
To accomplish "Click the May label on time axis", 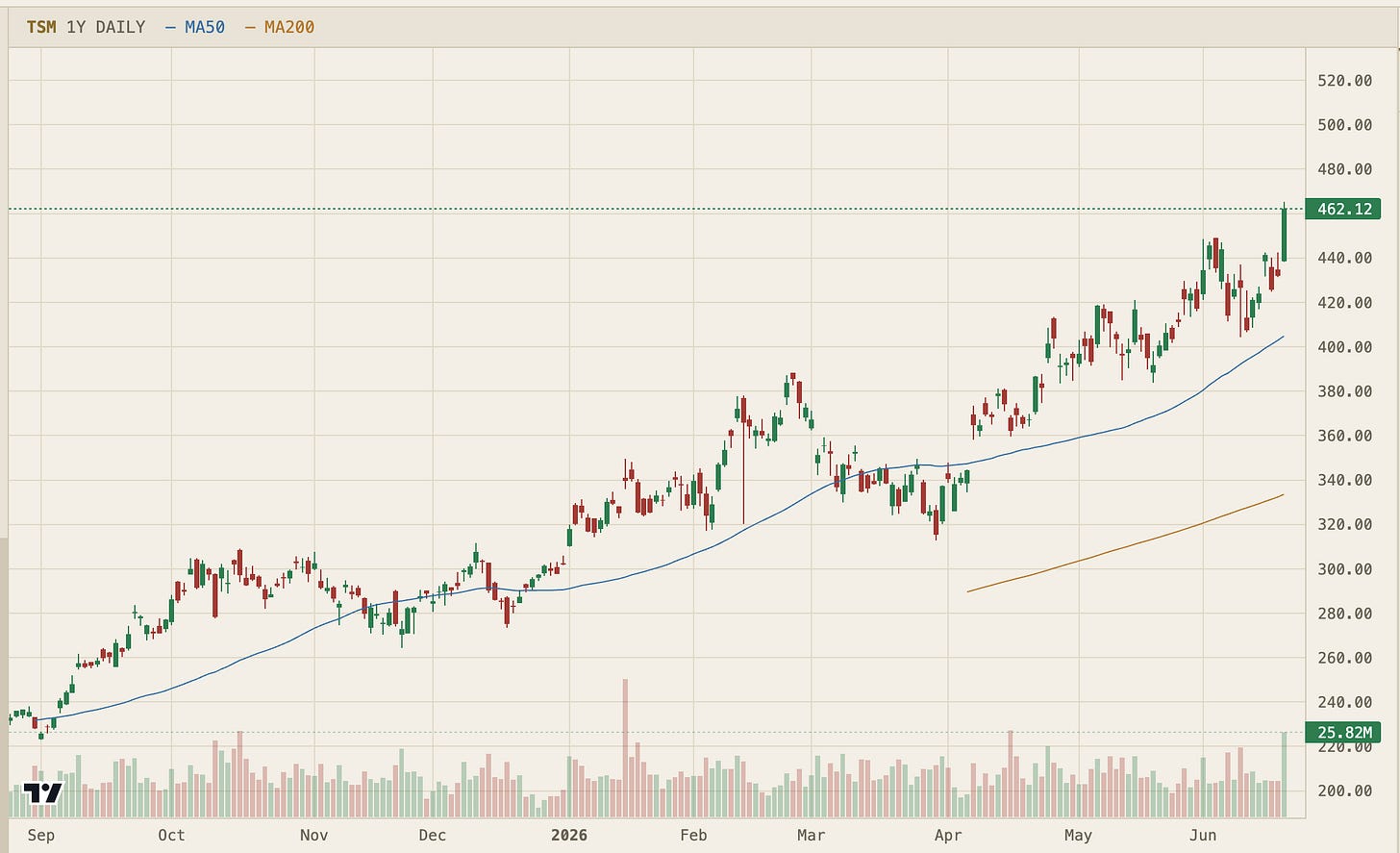I will pos(1078,835).
